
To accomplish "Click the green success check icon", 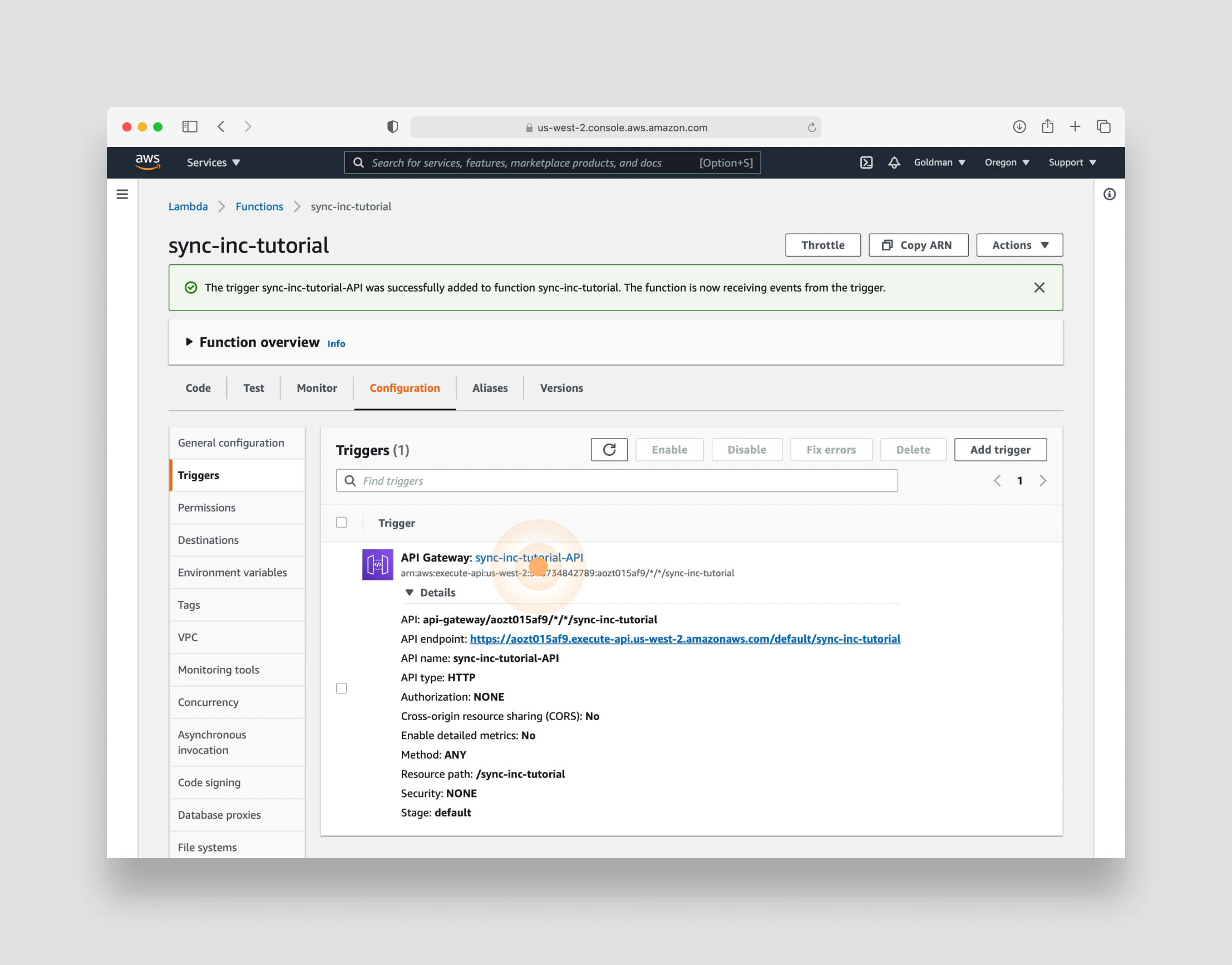I will pyautogui.click(x=191, y=288).
